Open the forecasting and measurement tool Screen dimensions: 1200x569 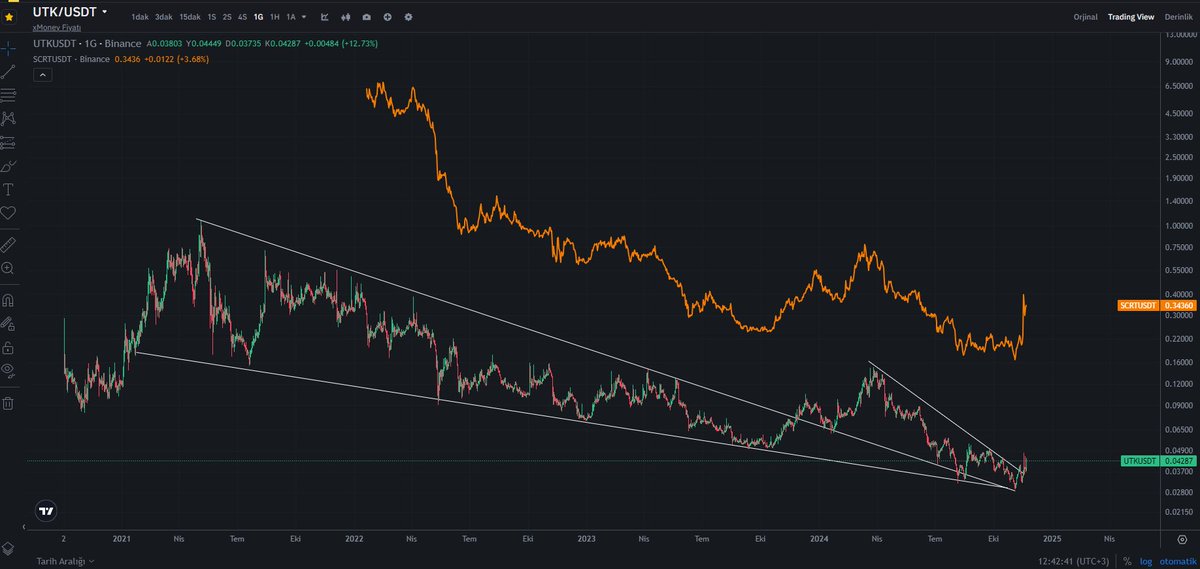(9, 142)
